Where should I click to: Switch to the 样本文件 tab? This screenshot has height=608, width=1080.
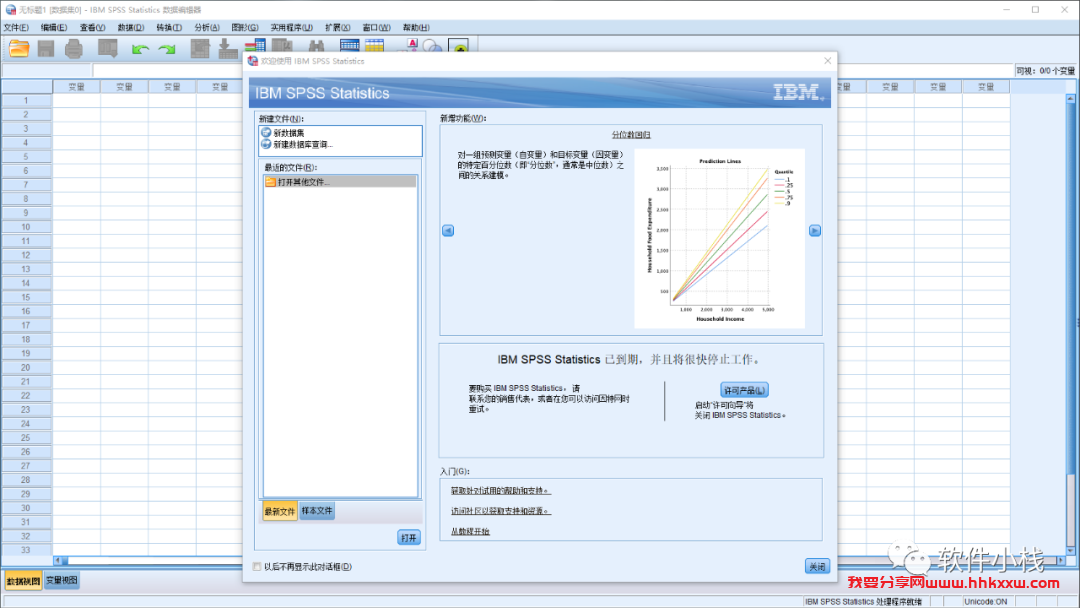click(317, 511)
